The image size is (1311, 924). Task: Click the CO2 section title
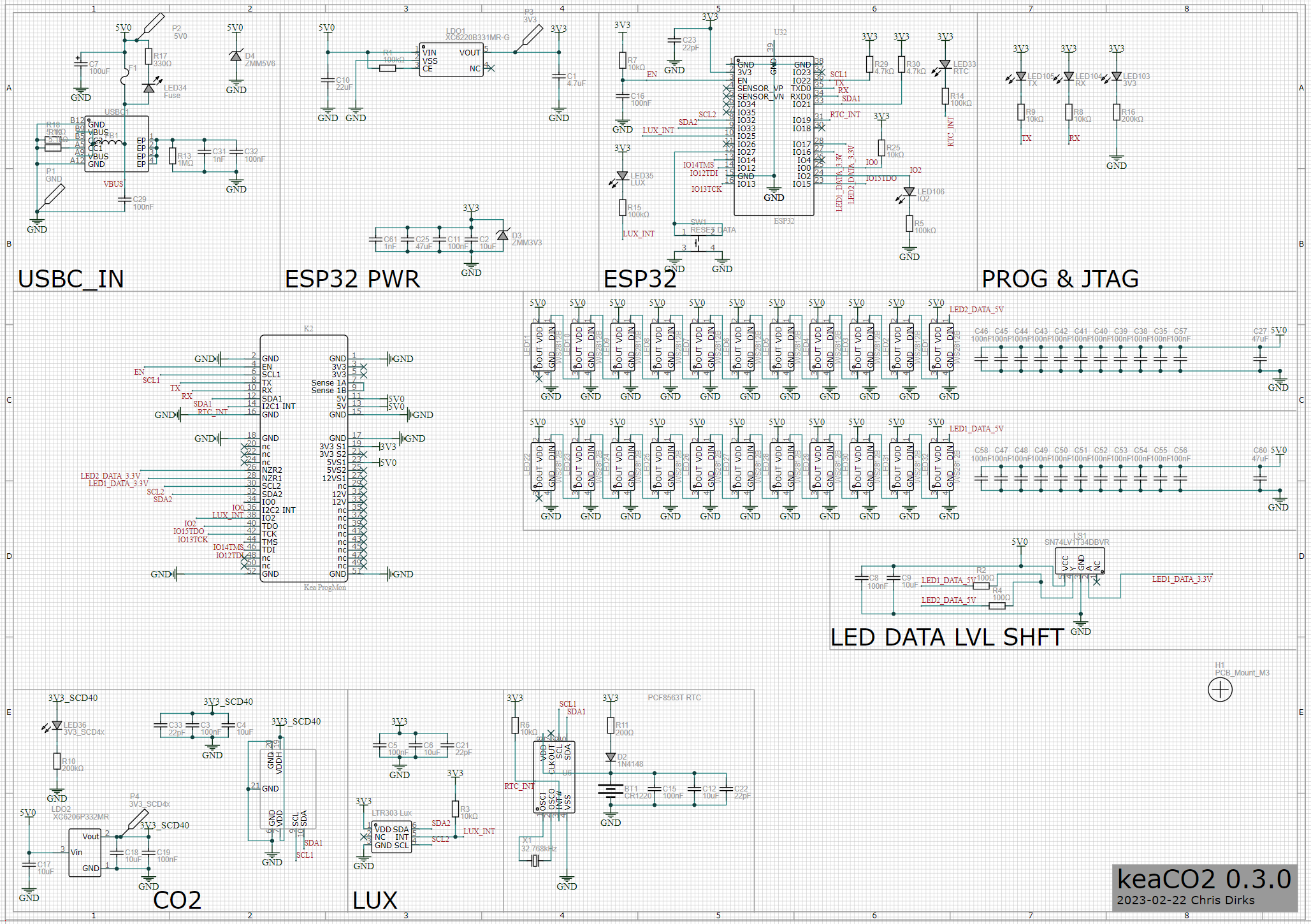(x=177, y=900)
